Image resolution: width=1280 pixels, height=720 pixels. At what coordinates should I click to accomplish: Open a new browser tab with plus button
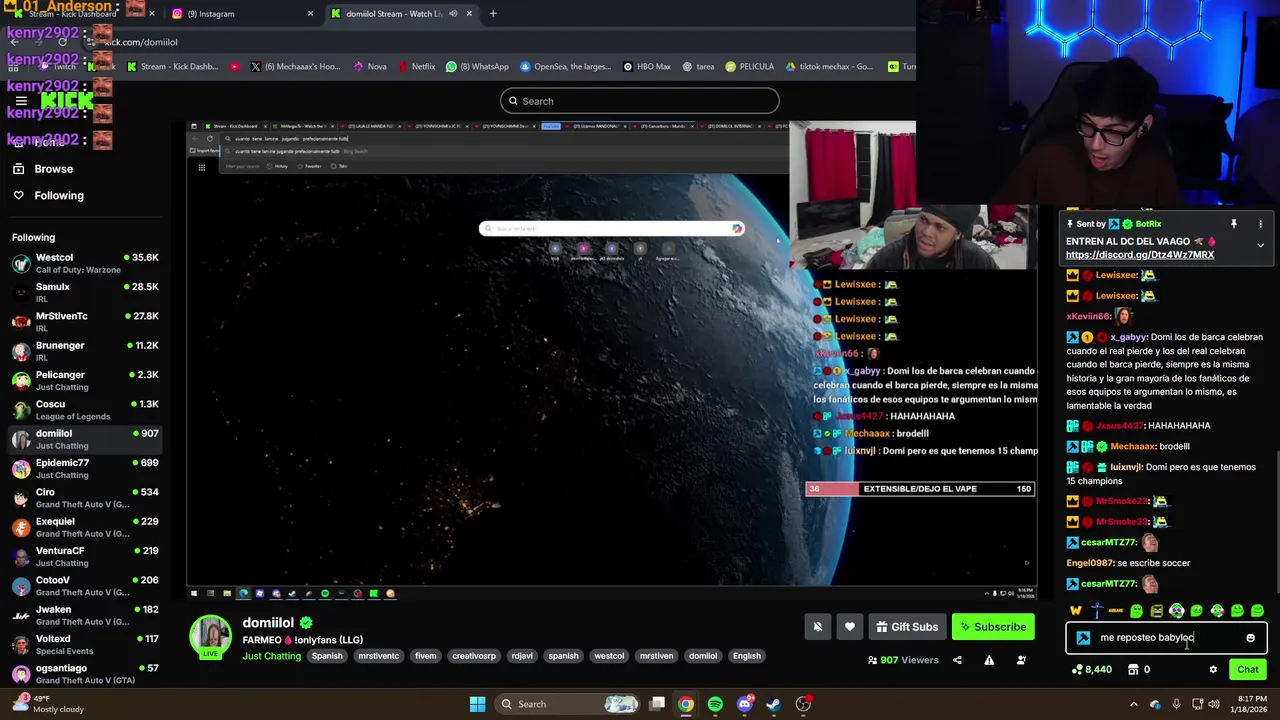coord(493,13)
